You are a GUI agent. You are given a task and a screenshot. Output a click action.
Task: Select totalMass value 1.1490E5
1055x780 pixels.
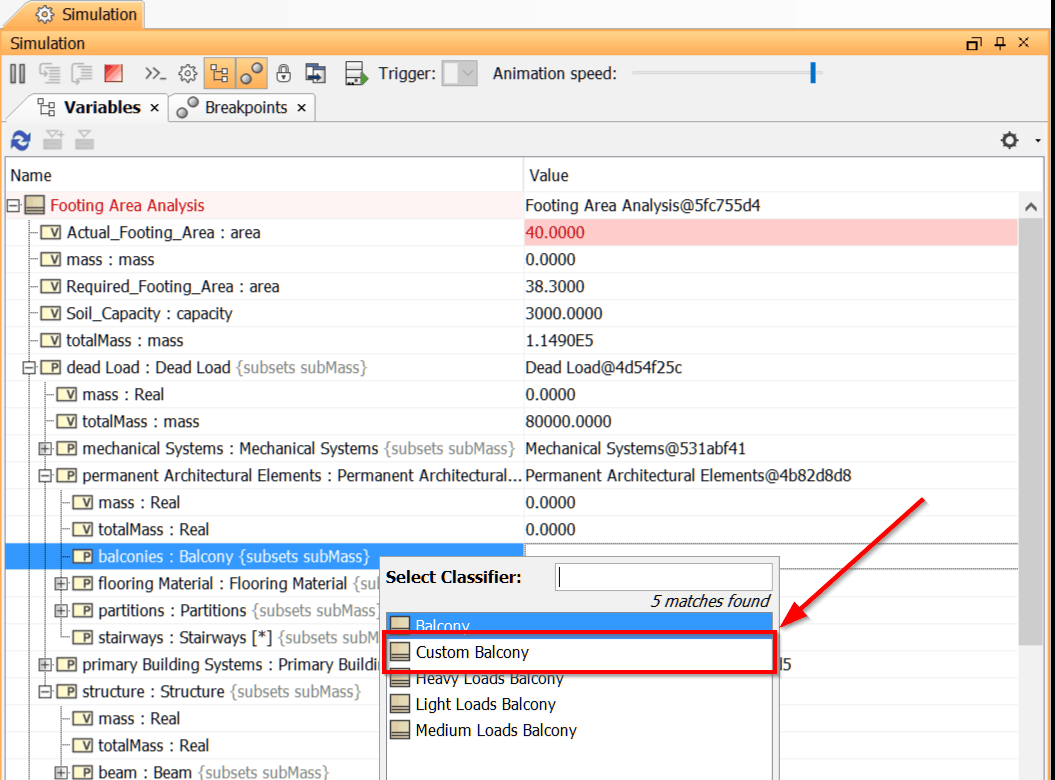(771, 341)
